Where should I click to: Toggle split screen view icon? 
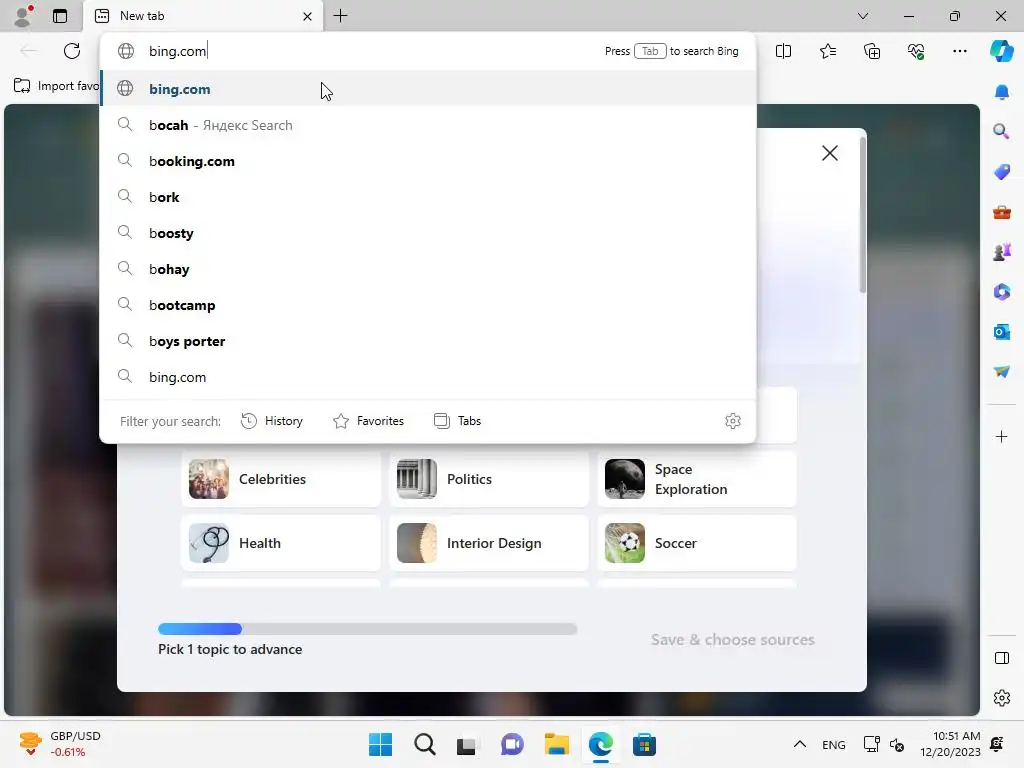783,51
